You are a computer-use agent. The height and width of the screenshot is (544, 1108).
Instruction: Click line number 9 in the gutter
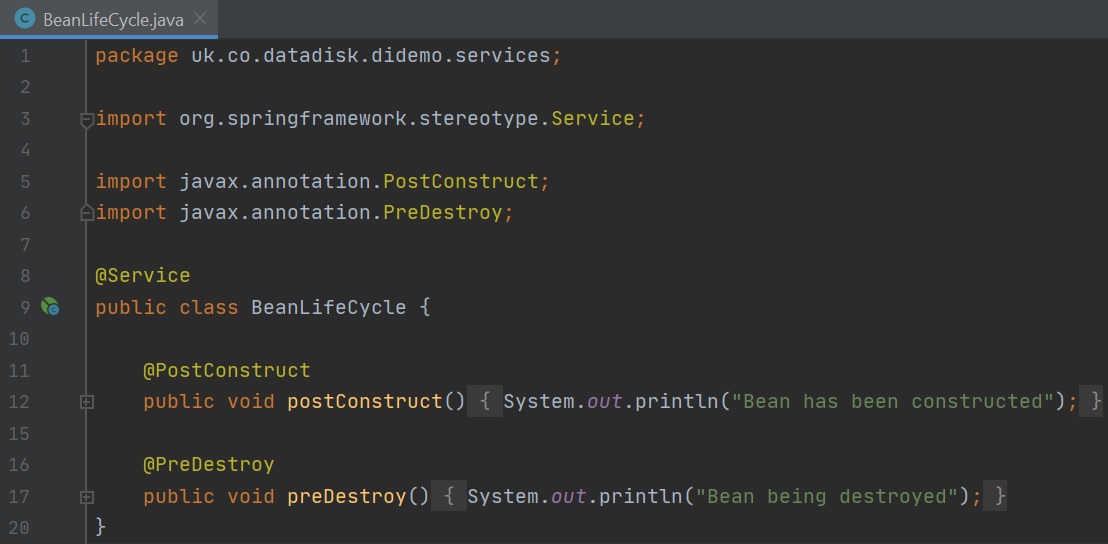(24, 307)
